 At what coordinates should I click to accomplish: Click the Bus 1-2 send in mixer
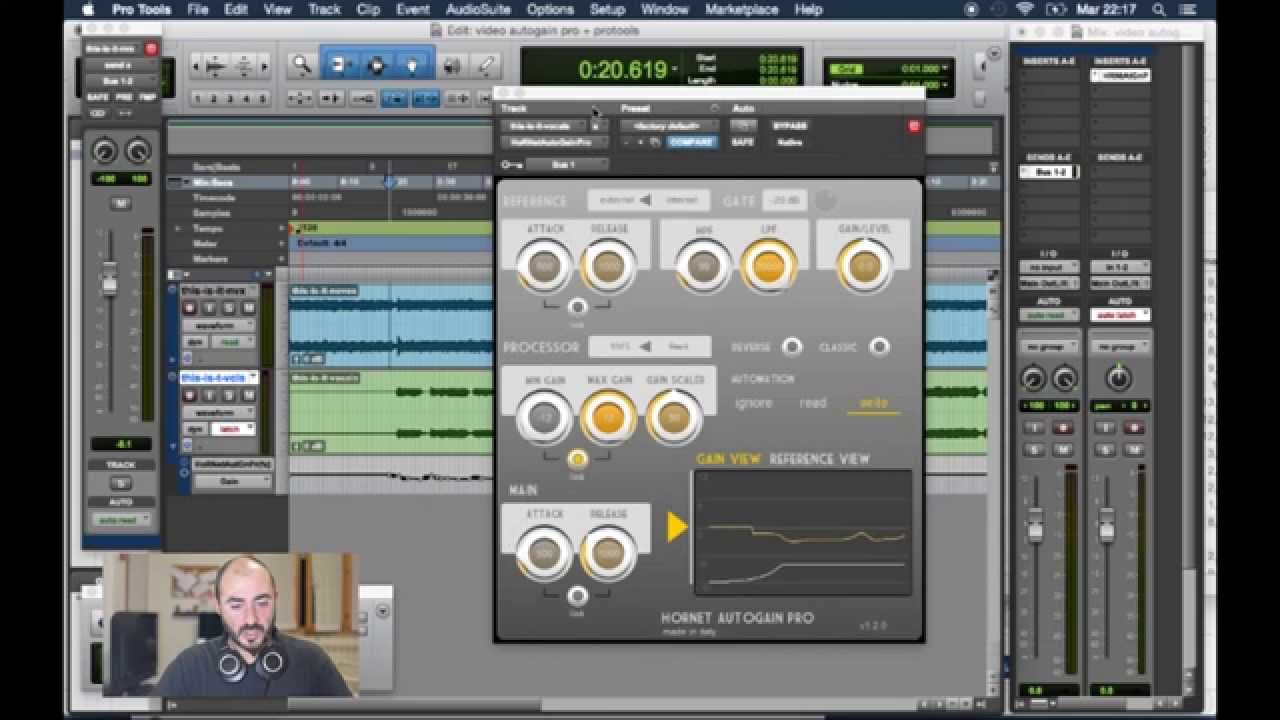(x=1049, y=172)
